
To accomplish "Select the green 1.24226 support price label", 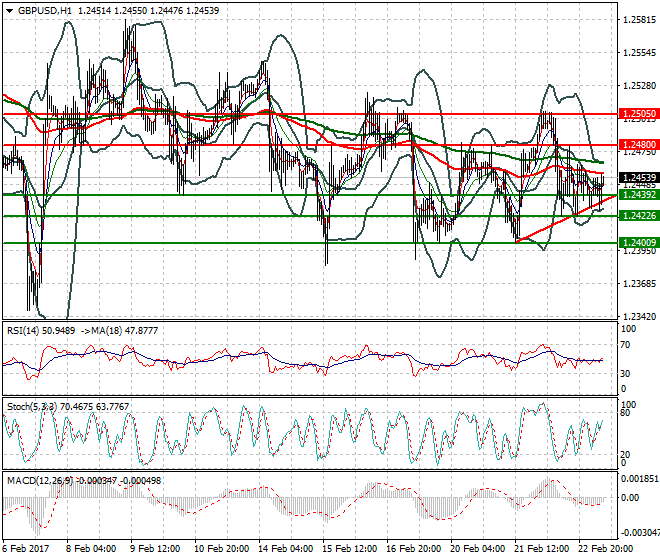I will 638,216.
